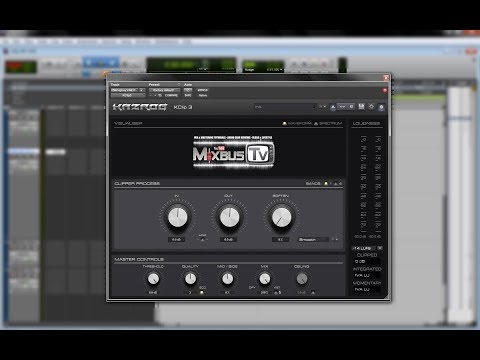
Task: Toggle the ECO quality light
Action: point(202,292)
